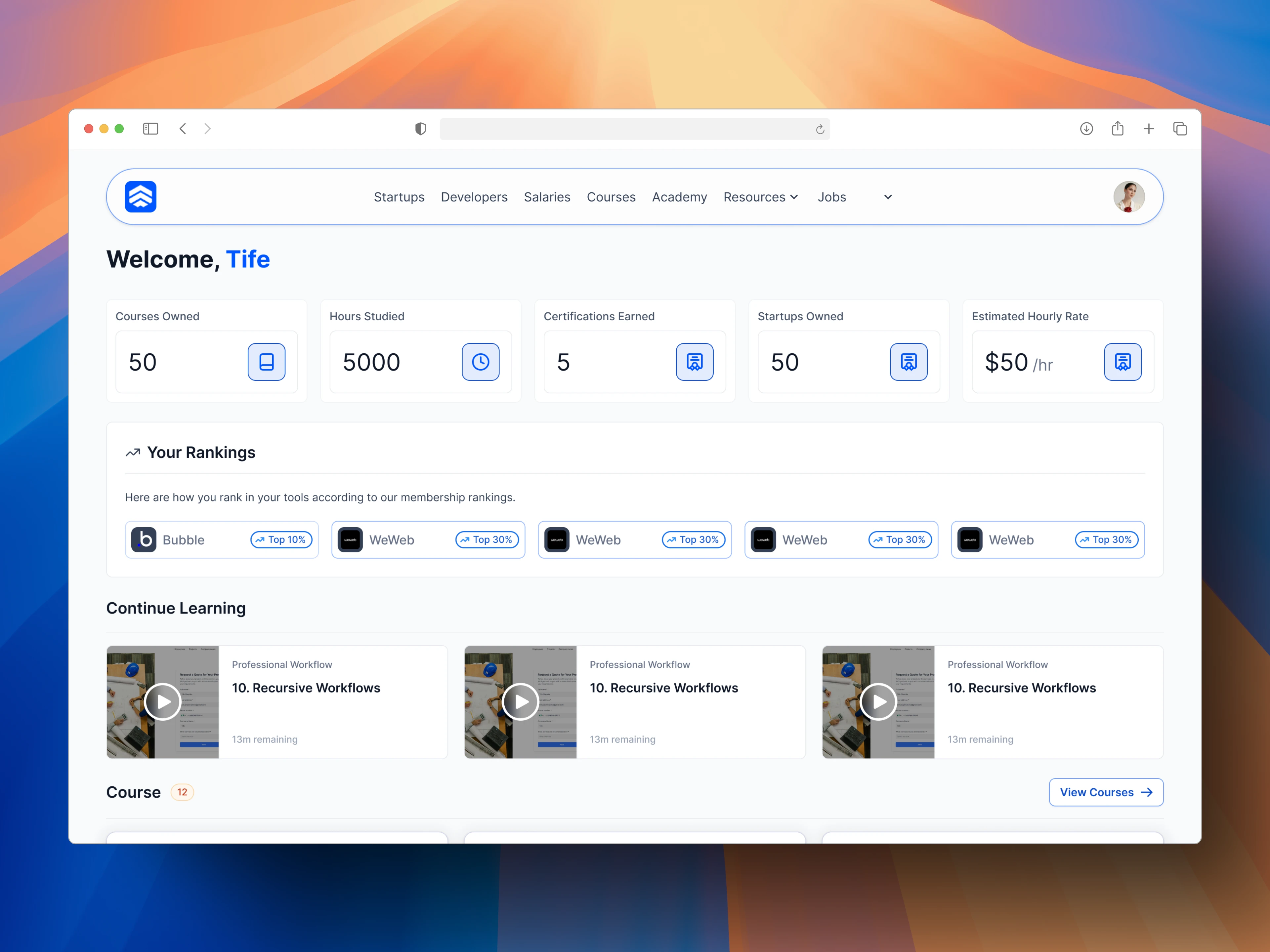1270x952 pixels.
Task: Expand the chevron dropdown after Jobs
Action: (x=888, y=197)
